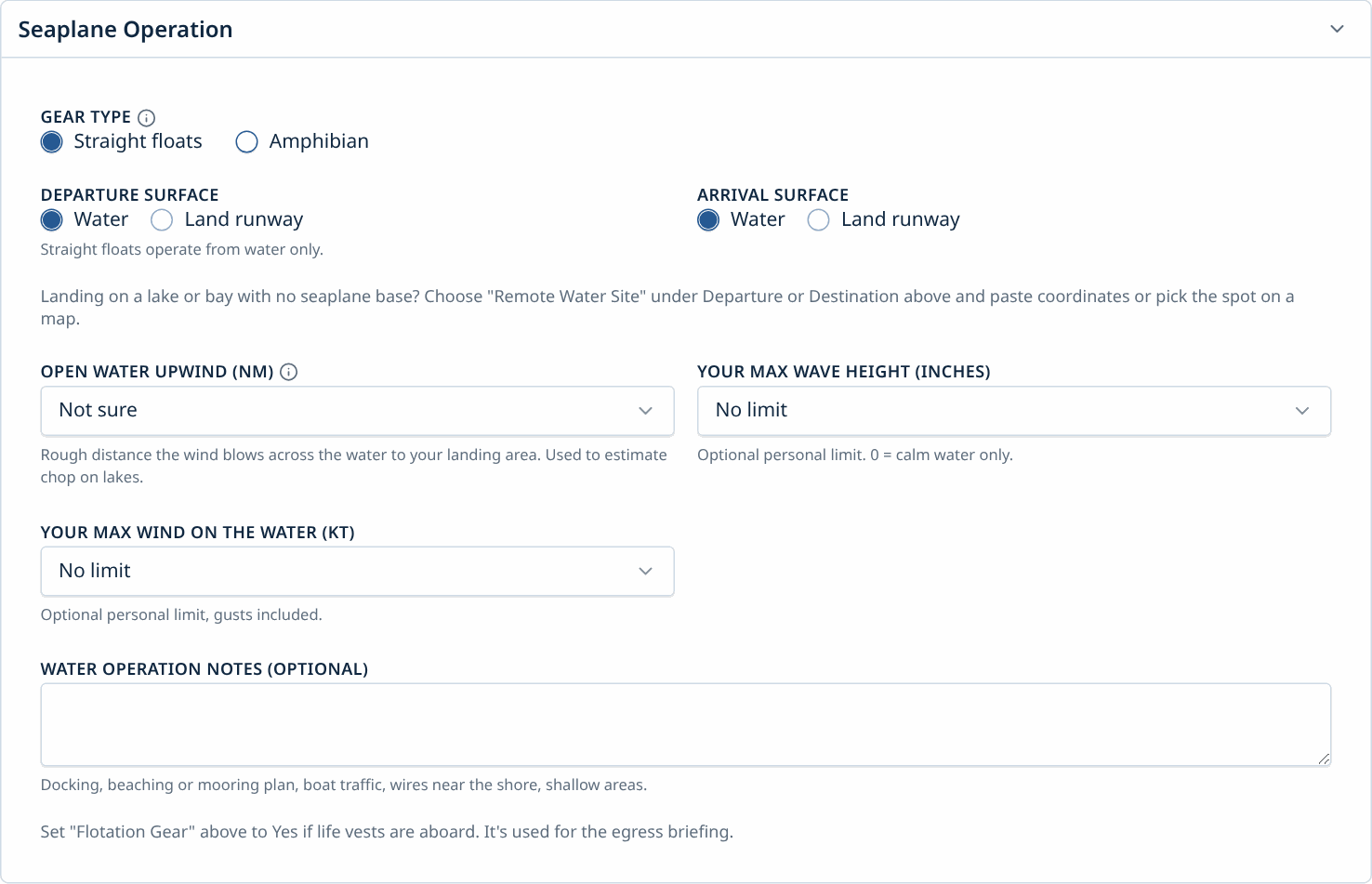Viewport: 1372px width, 884px height.
Task: Click 'Optional personal limit. 0 = calm water only.' hint
Action: [855, 455]
